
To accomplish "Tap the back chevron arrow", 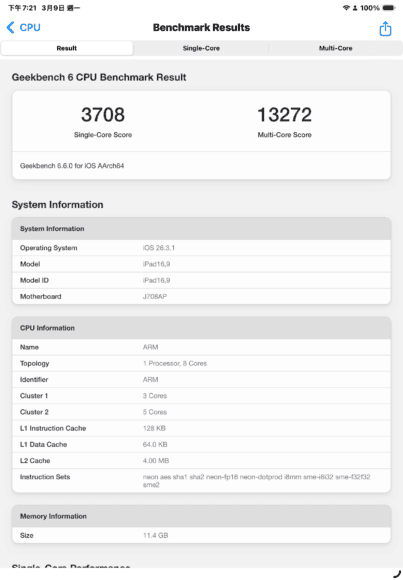I will (x=10, y=27).
